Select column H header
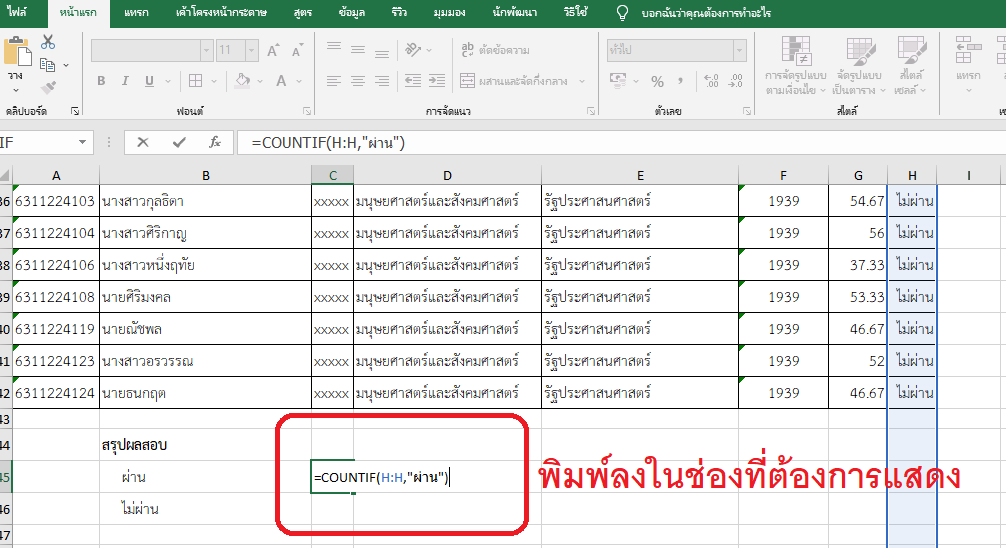This screenshot has height=548, width=1006. 912,175
